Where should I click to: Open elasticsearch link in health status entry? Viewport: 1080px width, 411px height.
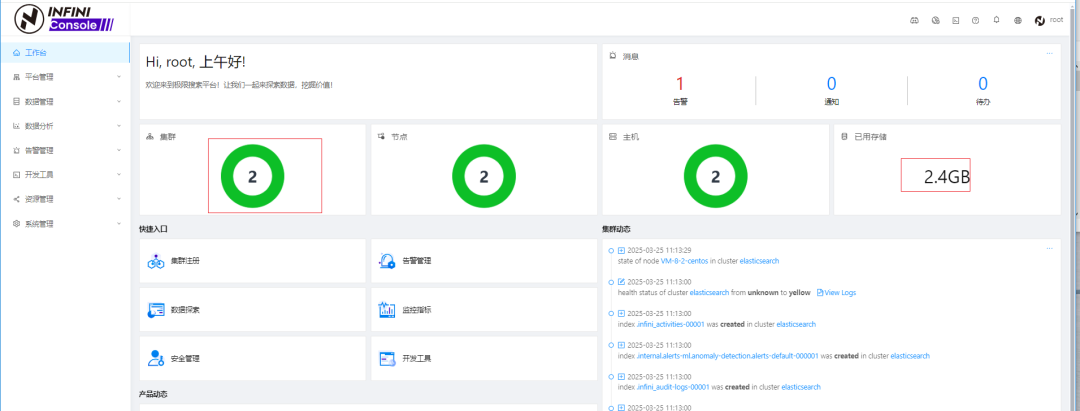tap(709, 293)
